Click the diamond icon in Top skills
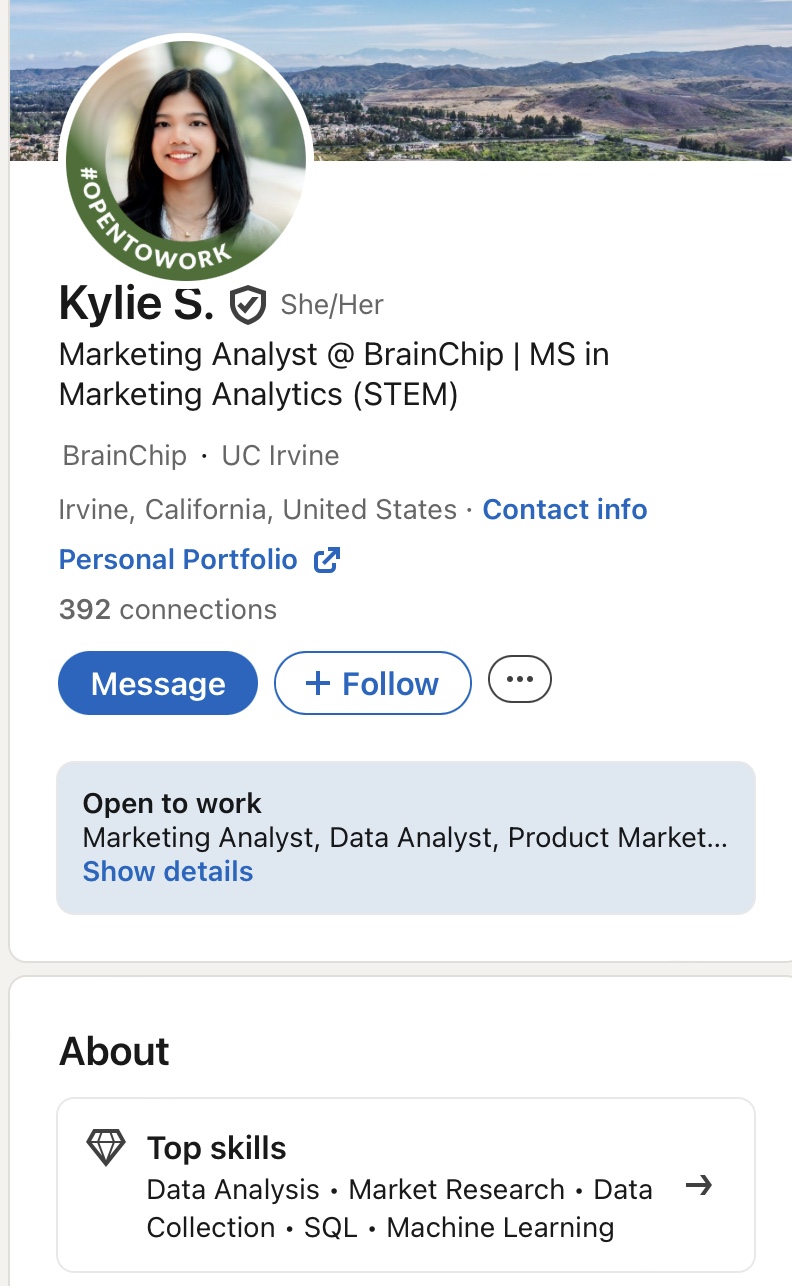 point(106,1148)
